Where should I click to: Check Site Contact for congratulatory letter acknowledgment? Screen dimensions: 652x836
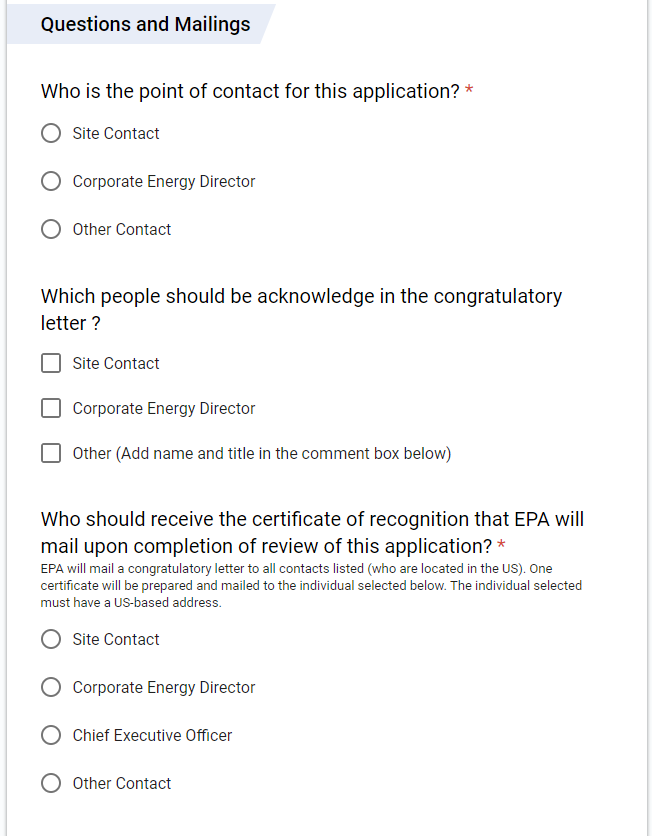coord(51,364)
